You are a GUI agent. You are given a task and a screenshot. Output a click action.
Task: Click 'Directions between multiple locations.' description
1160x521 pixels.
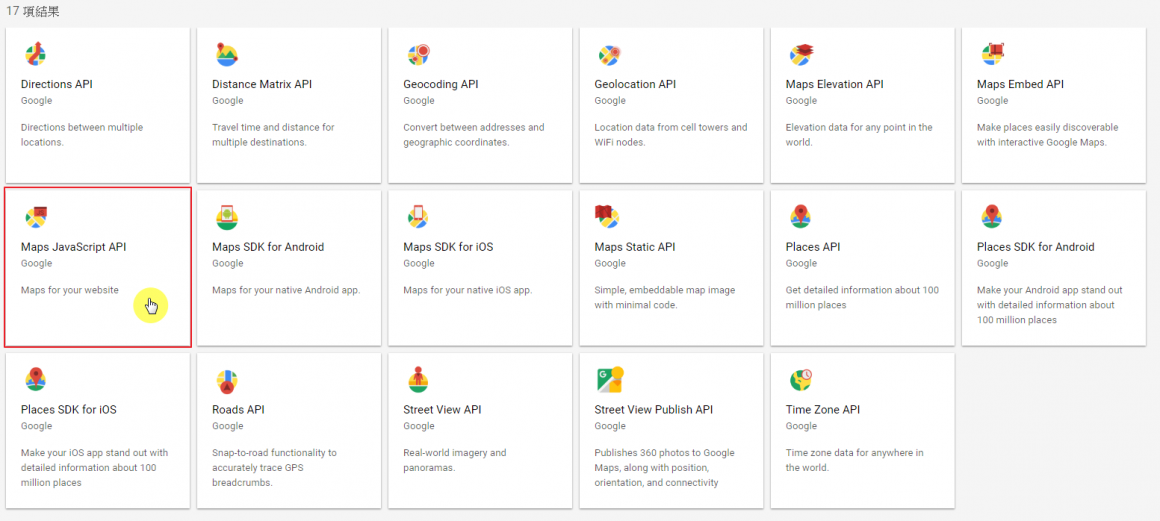pyautogui.click(x=81, y=135)
